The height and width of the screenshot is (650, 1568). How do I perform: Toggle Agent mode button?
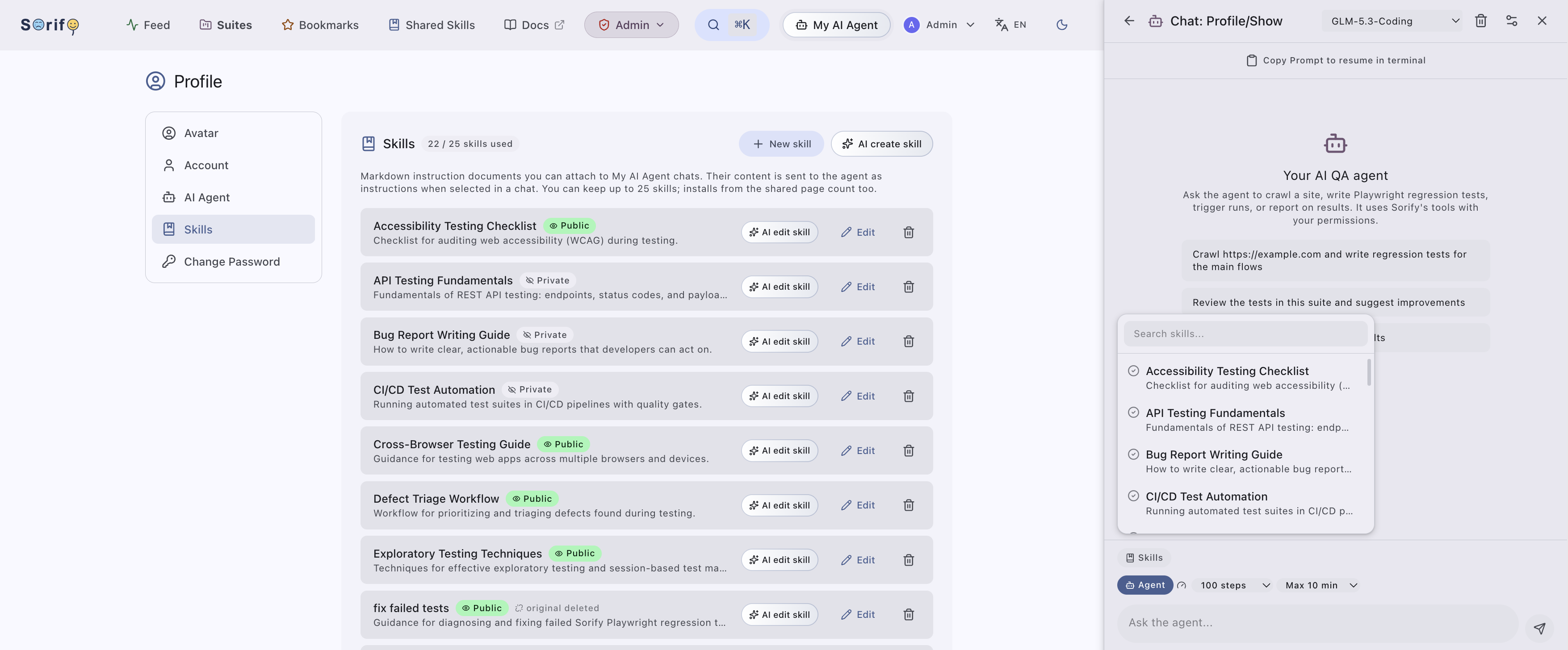pyautogui.click(x=1145, y=585)
